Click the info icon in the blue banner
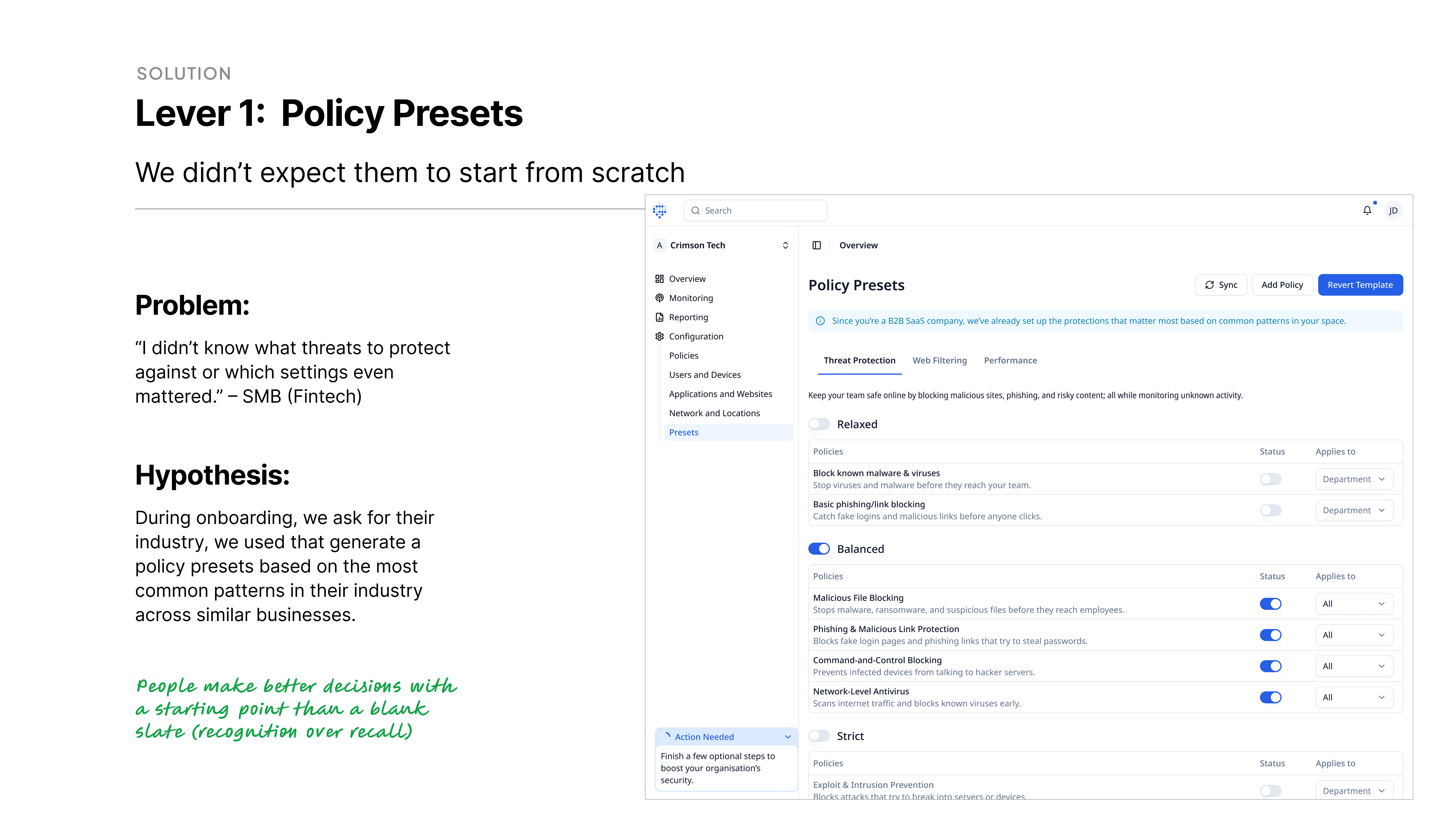This screenshot has height=819, width=1456. [x=820, y=321]
